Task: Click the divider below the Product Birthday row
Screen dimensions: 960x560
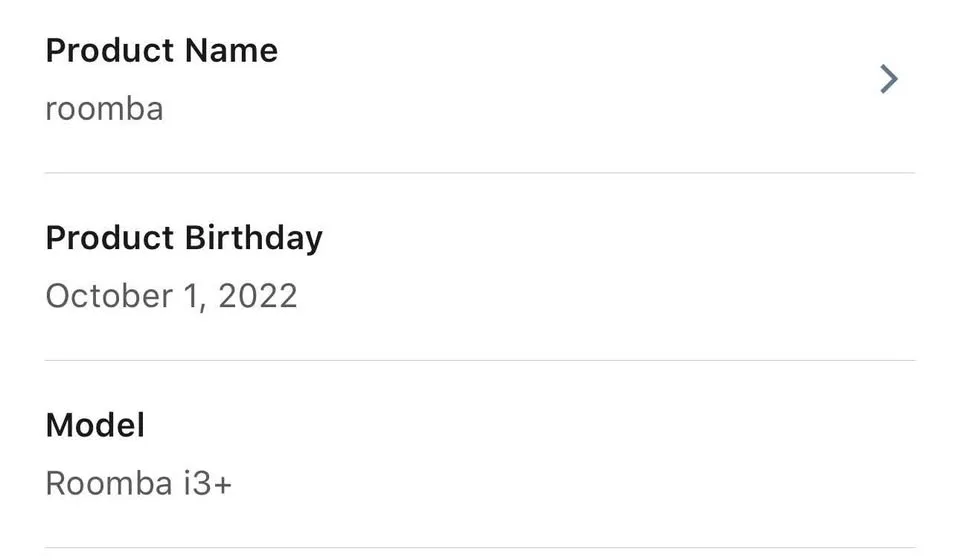Action: (480, 360)
